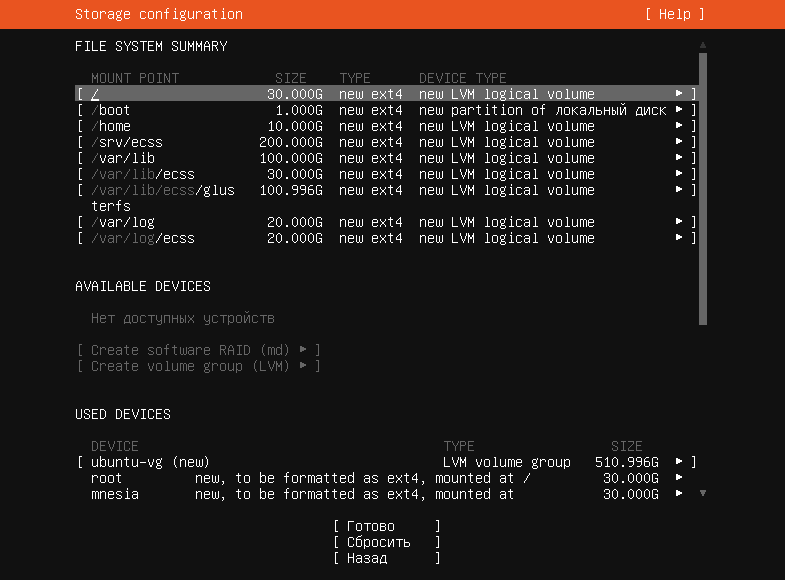Expand arrow for the / root mount
This screenshot has height=580, width=785.
click(679, 94)
